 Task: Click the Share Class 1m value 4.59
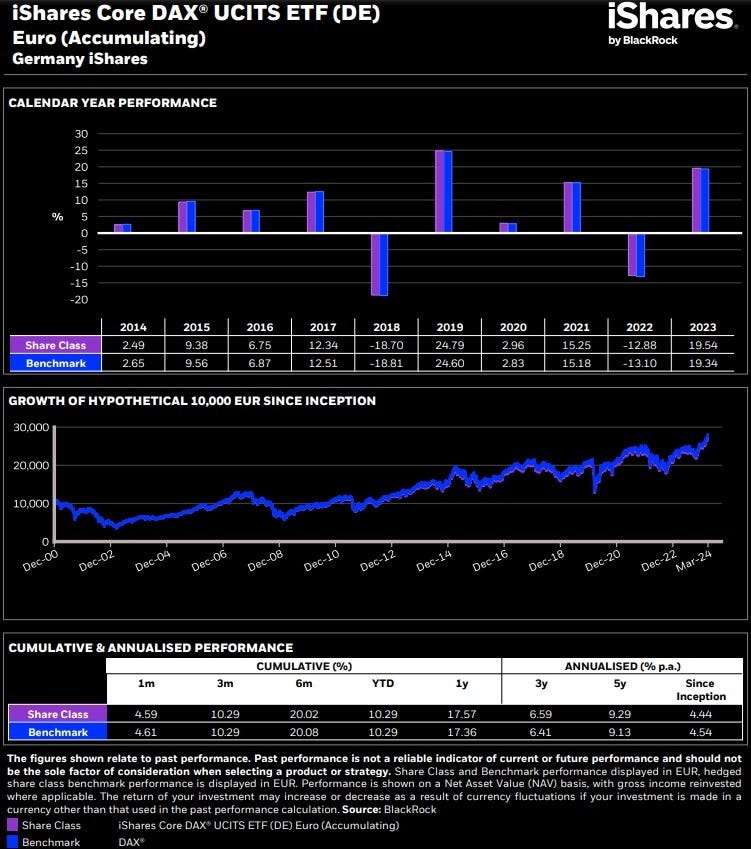[146, 714]
